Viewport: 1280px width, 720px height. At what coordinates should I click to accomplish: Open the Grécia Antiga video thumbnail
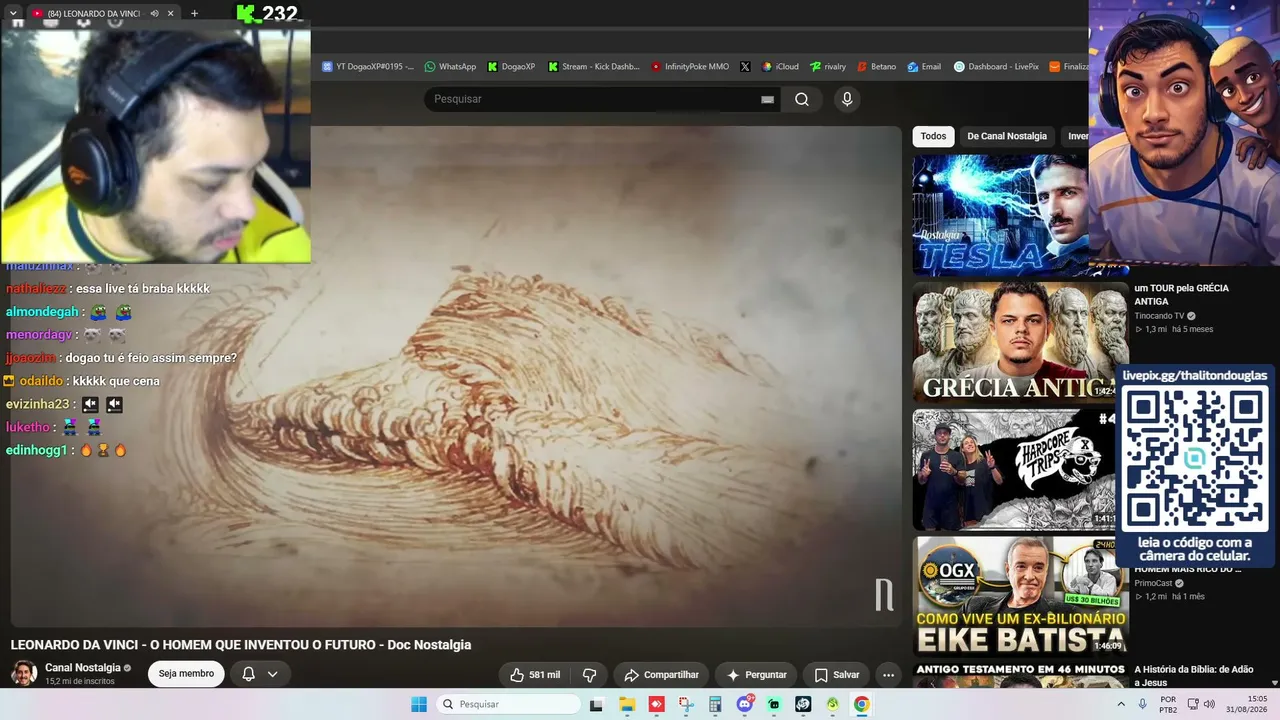1020,342
